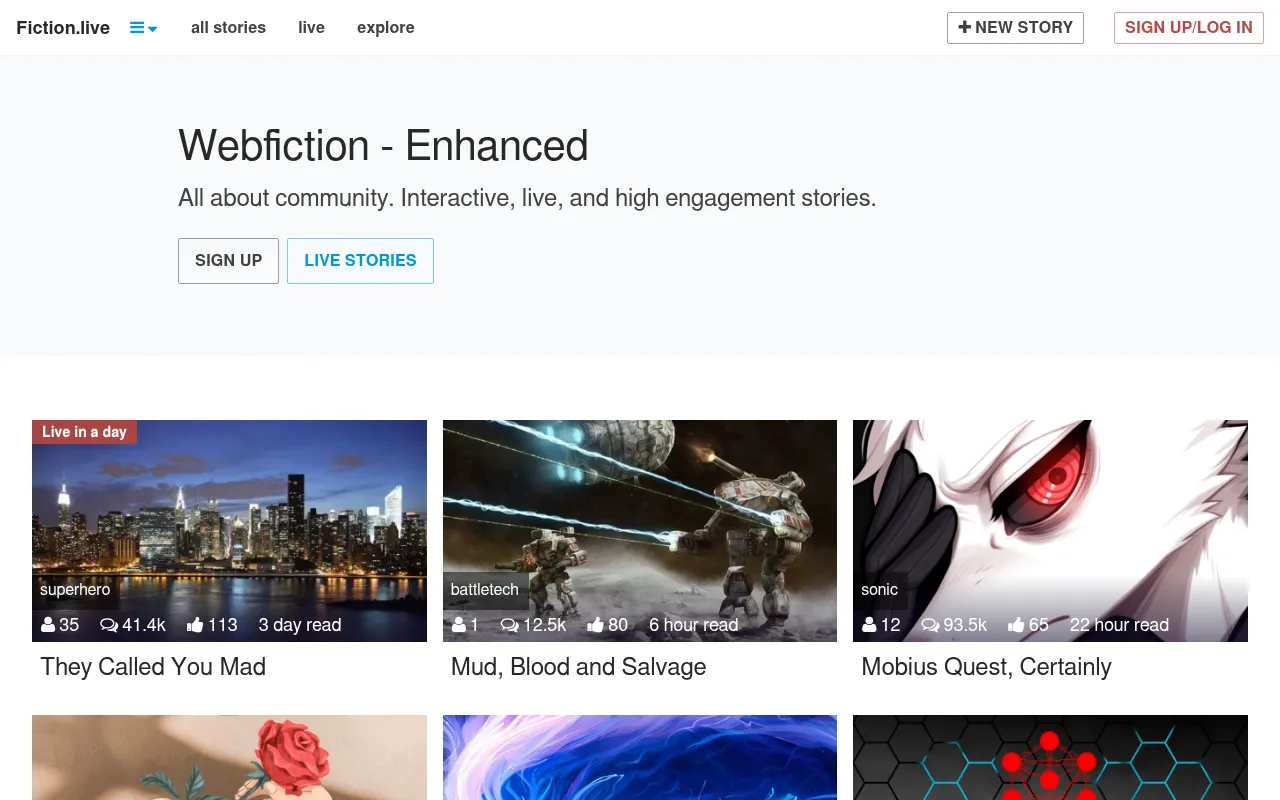1280x800 pixels.
Task: Open the live nav link
Action: (x=311, y=28)
